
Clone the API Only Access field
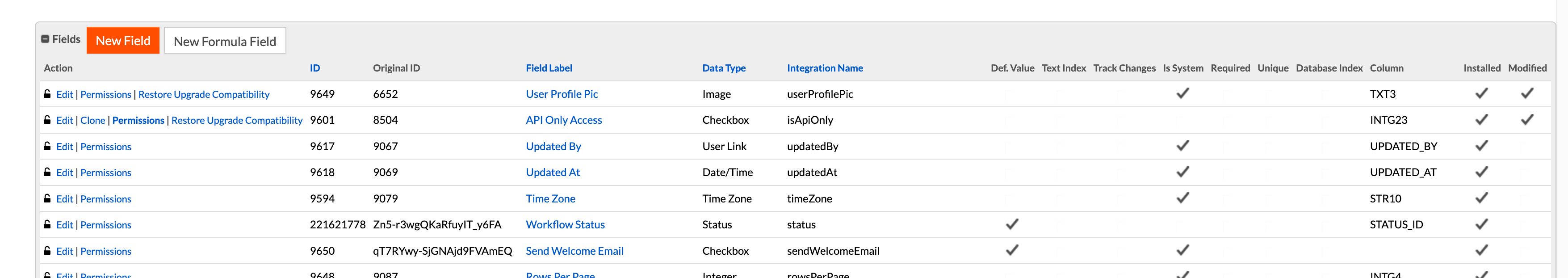point(92,121)
